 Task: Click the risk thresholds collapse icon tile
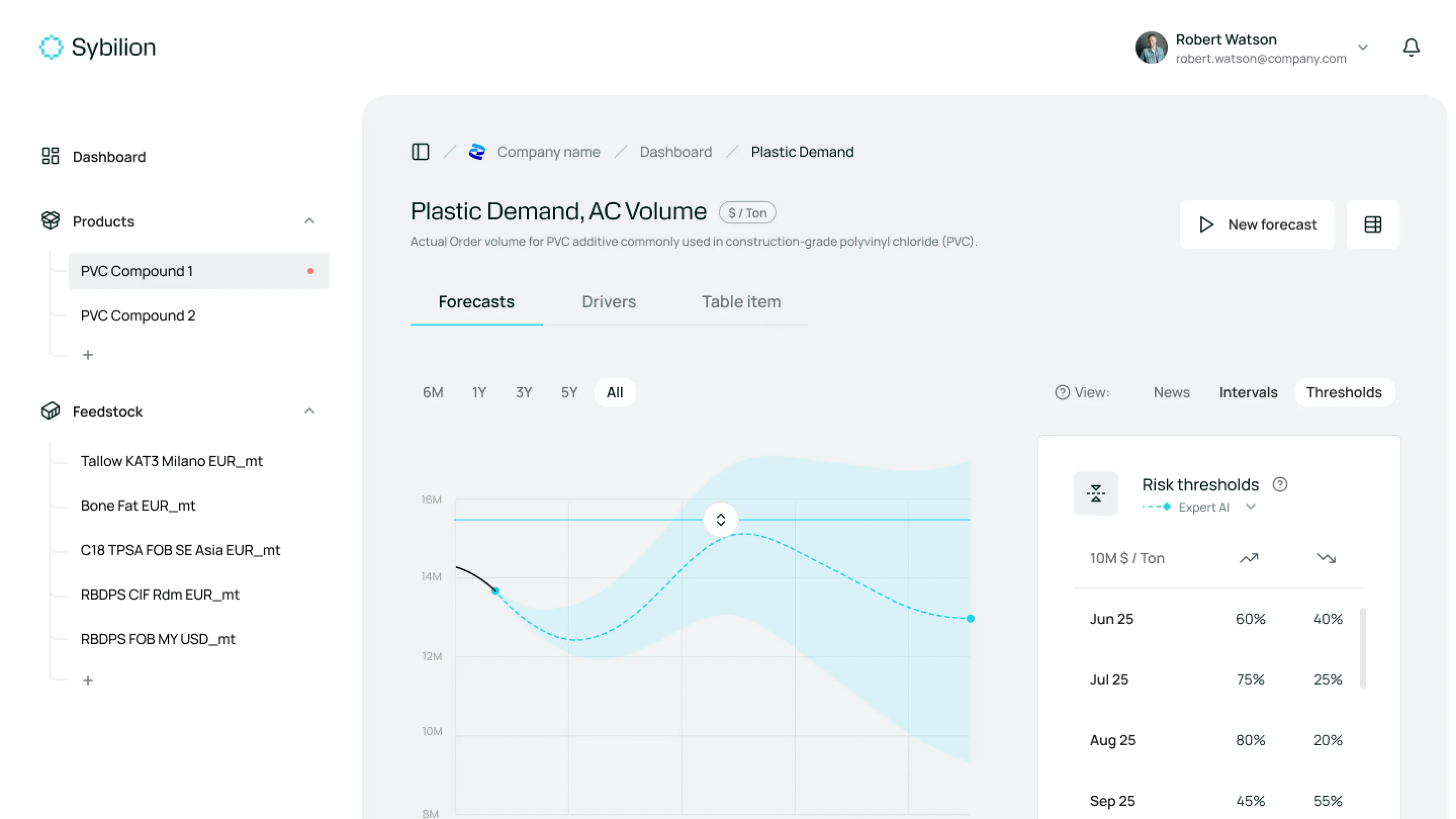[x=1096, y=493]
